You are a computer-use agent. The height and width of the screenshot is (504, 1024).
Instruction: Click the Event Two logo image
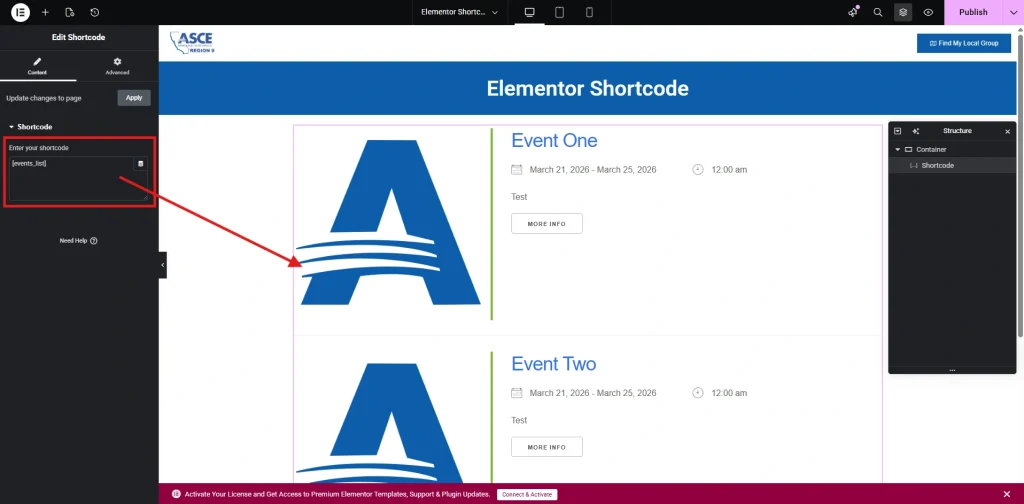(390, 422)
